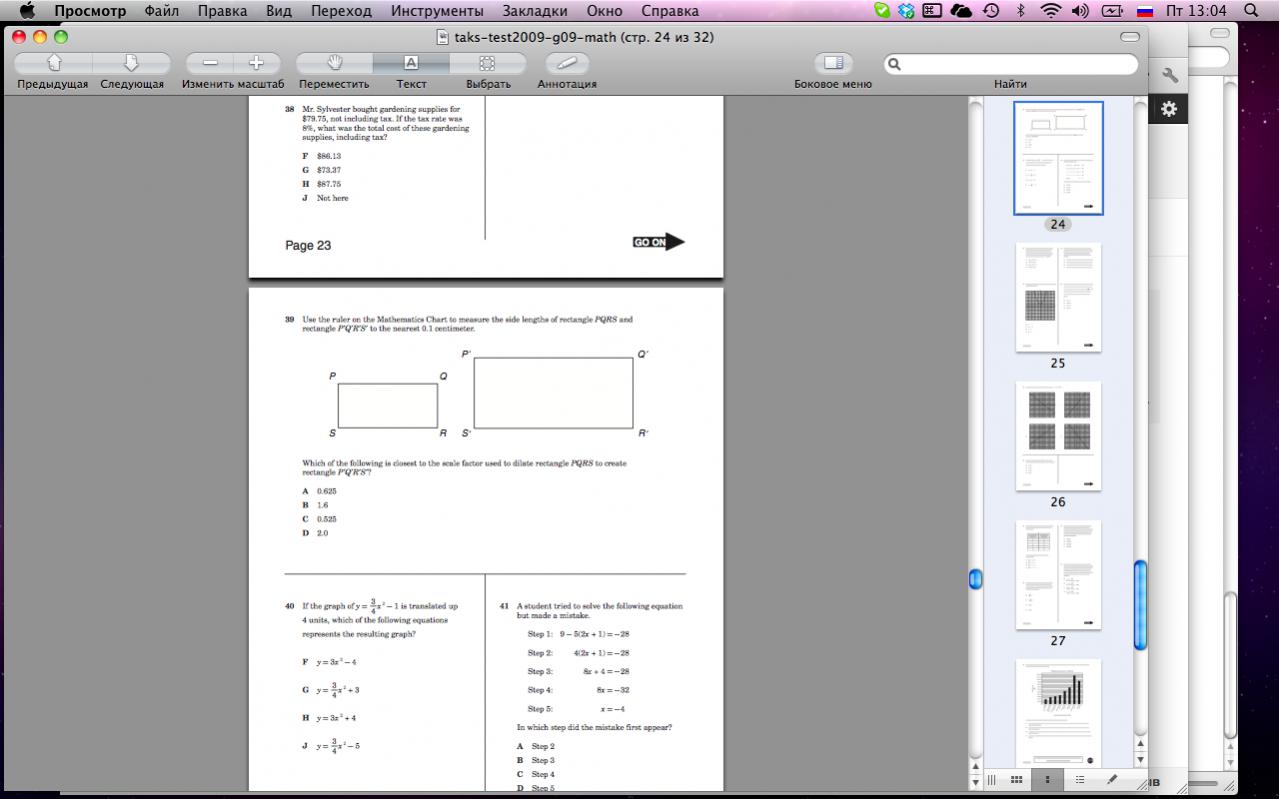Screen dimensions: 1279x799
Task: Select the Переместить hand tool
Action: click(334, 63)
